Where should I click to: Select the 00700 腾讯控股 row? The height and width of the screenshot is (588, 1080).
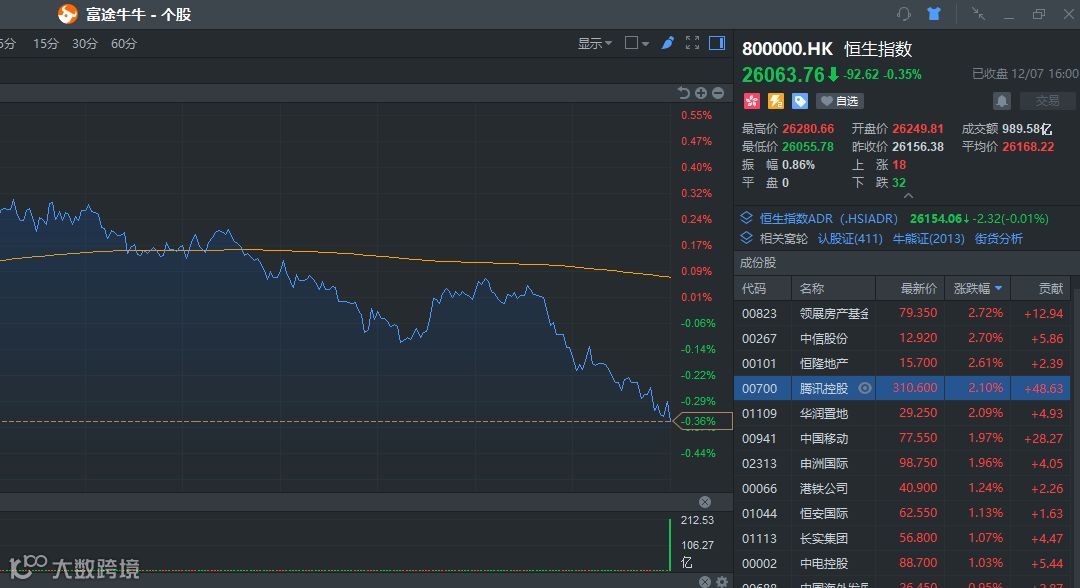(x=902, y=388)
